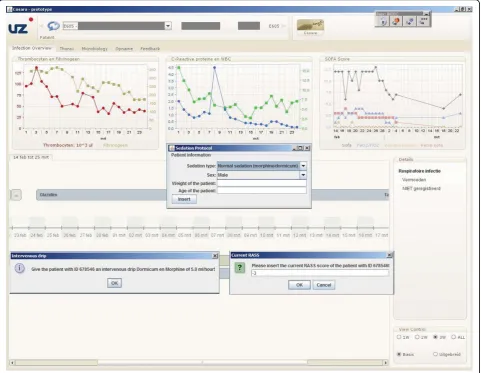Click the 07 mrt date on timeline
Image resolution: width=481 pixels, height=373 pixels.
pos(217,235)
